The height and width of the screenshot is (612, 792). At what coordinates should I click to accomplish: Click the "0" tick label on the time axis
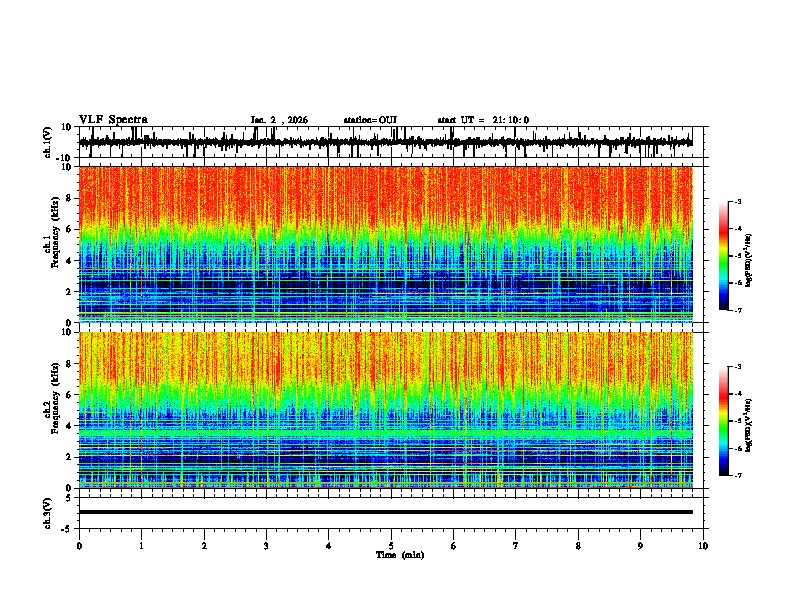tap(79, 546)
